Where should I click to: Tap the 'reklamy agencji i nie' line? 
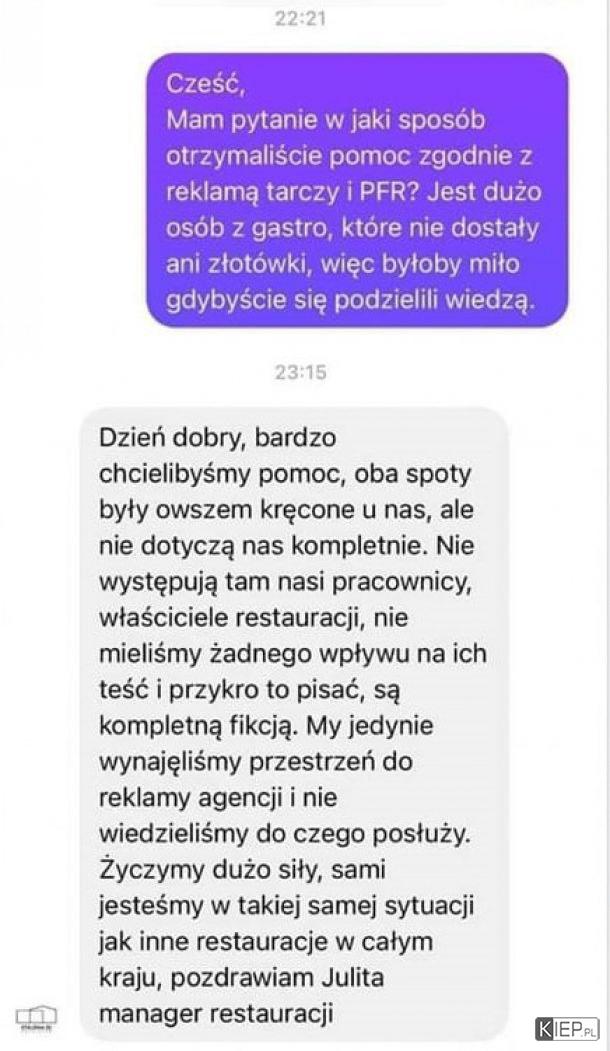pyautogui.click(x=218, y=798)
